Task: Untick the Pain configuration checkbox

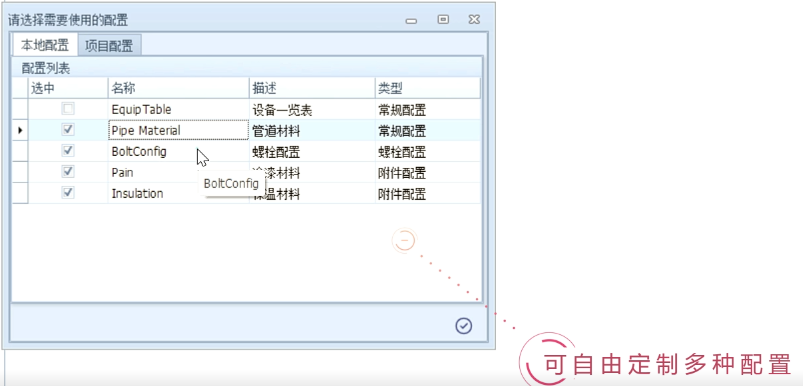Action: click(68, 172)
